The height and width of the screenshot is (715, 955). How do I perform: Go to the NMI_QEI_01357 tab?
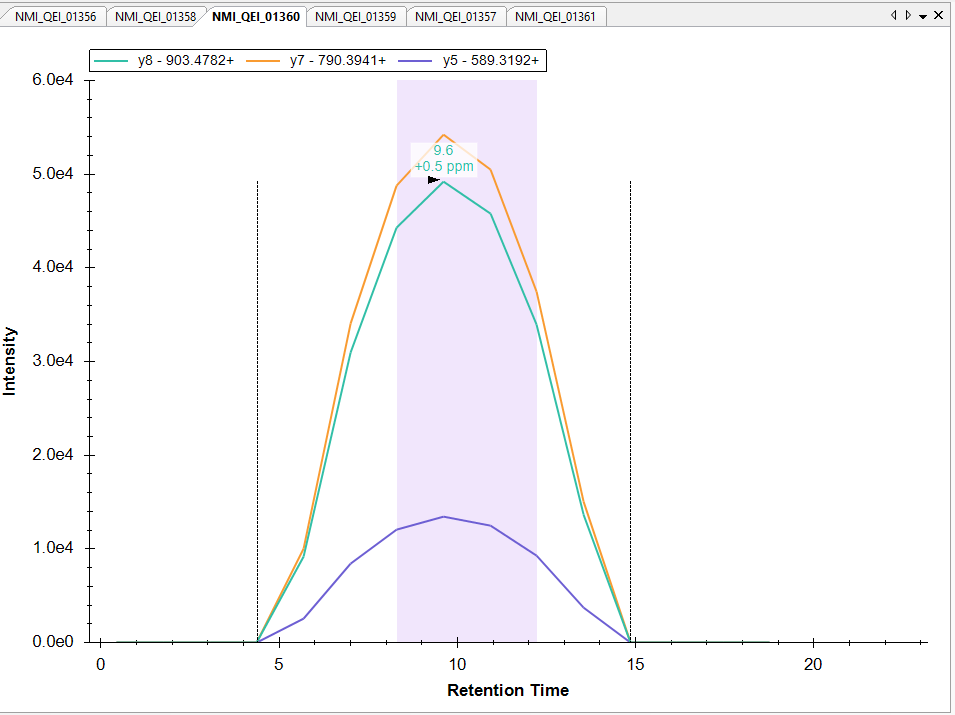point(455,17)
